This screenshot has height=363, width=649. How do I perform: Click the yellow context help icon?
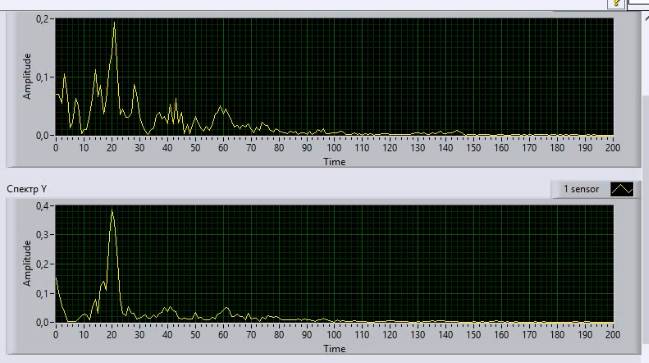[x=616, y=3]
